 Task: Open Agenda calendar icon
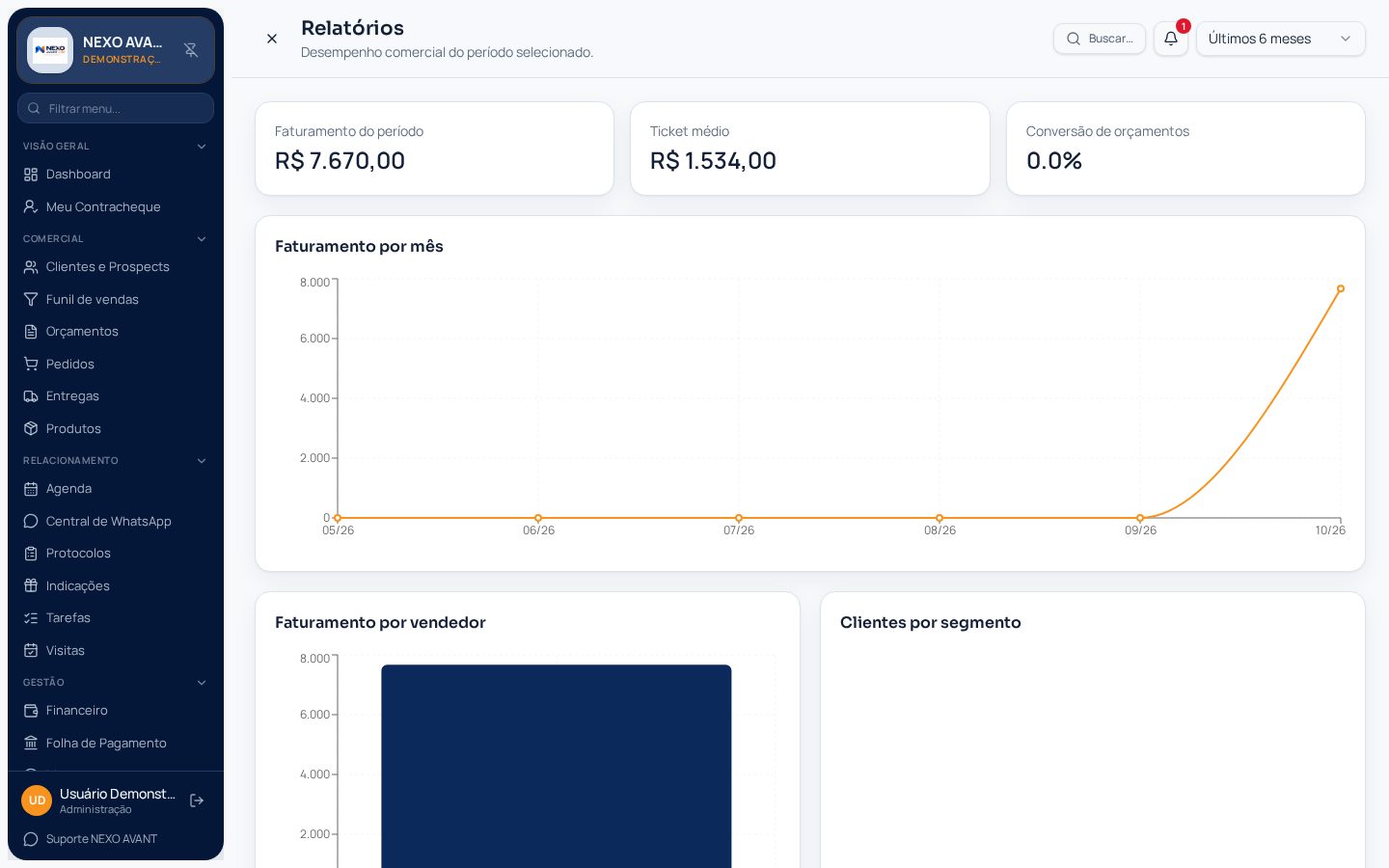(31, 489)
